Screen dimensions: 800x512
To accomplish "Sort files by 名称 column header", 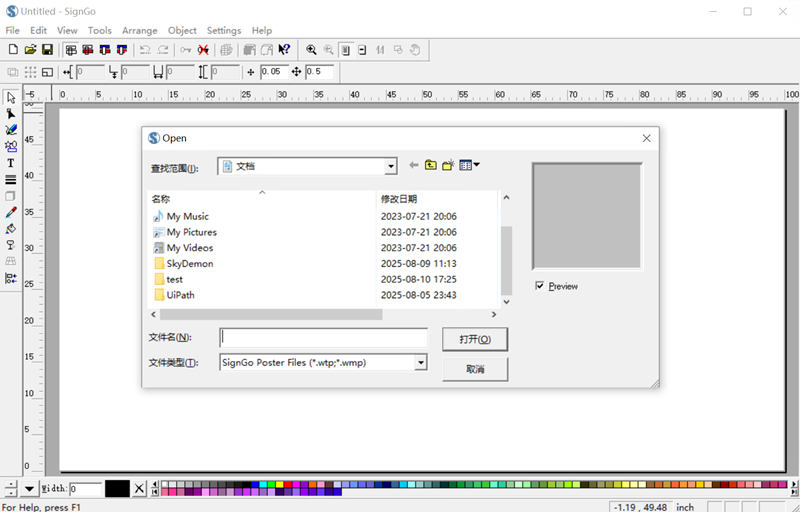I will (262, 199).
